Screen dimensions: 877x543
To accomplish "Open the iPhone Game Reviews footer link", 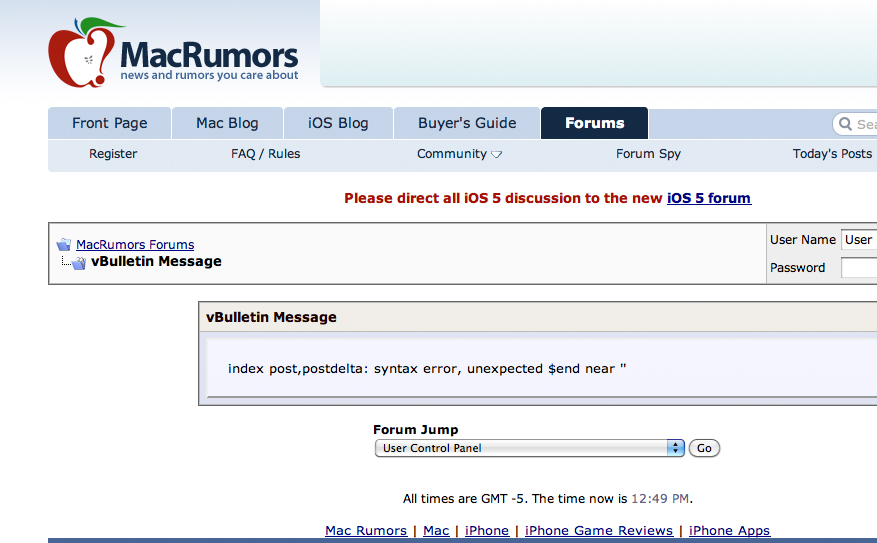I will click(598, 530).
